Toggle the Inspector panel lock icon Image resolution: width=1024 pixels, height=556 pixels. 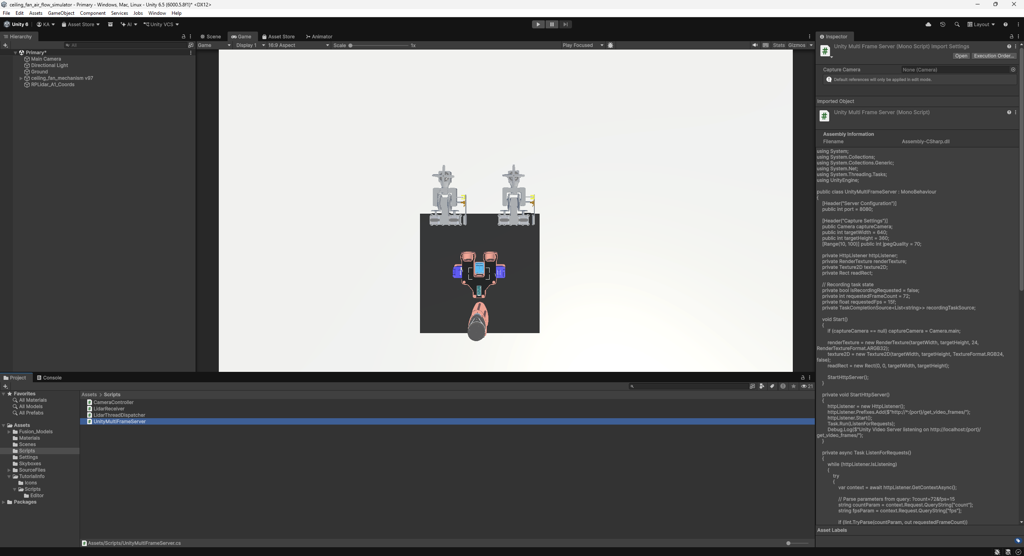1012,37
